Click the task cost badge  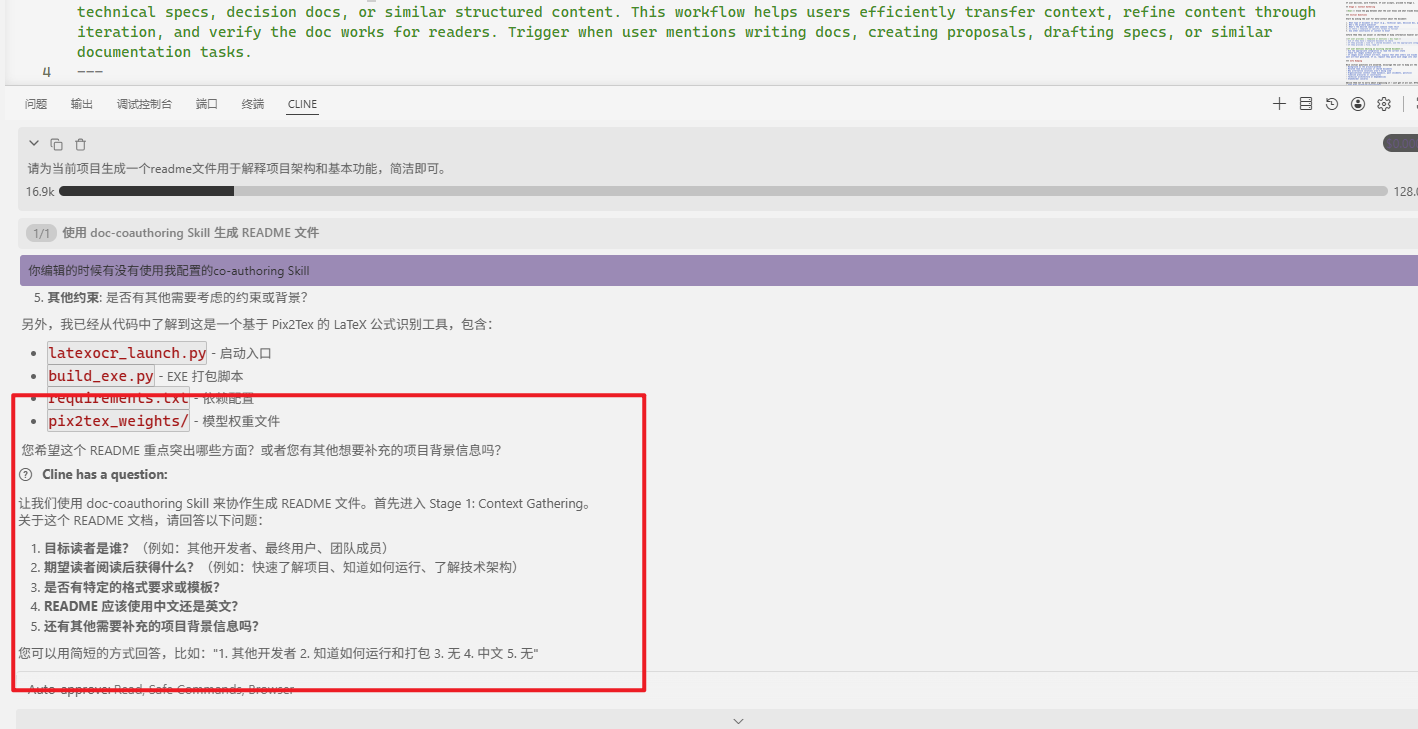point(1401,144)
